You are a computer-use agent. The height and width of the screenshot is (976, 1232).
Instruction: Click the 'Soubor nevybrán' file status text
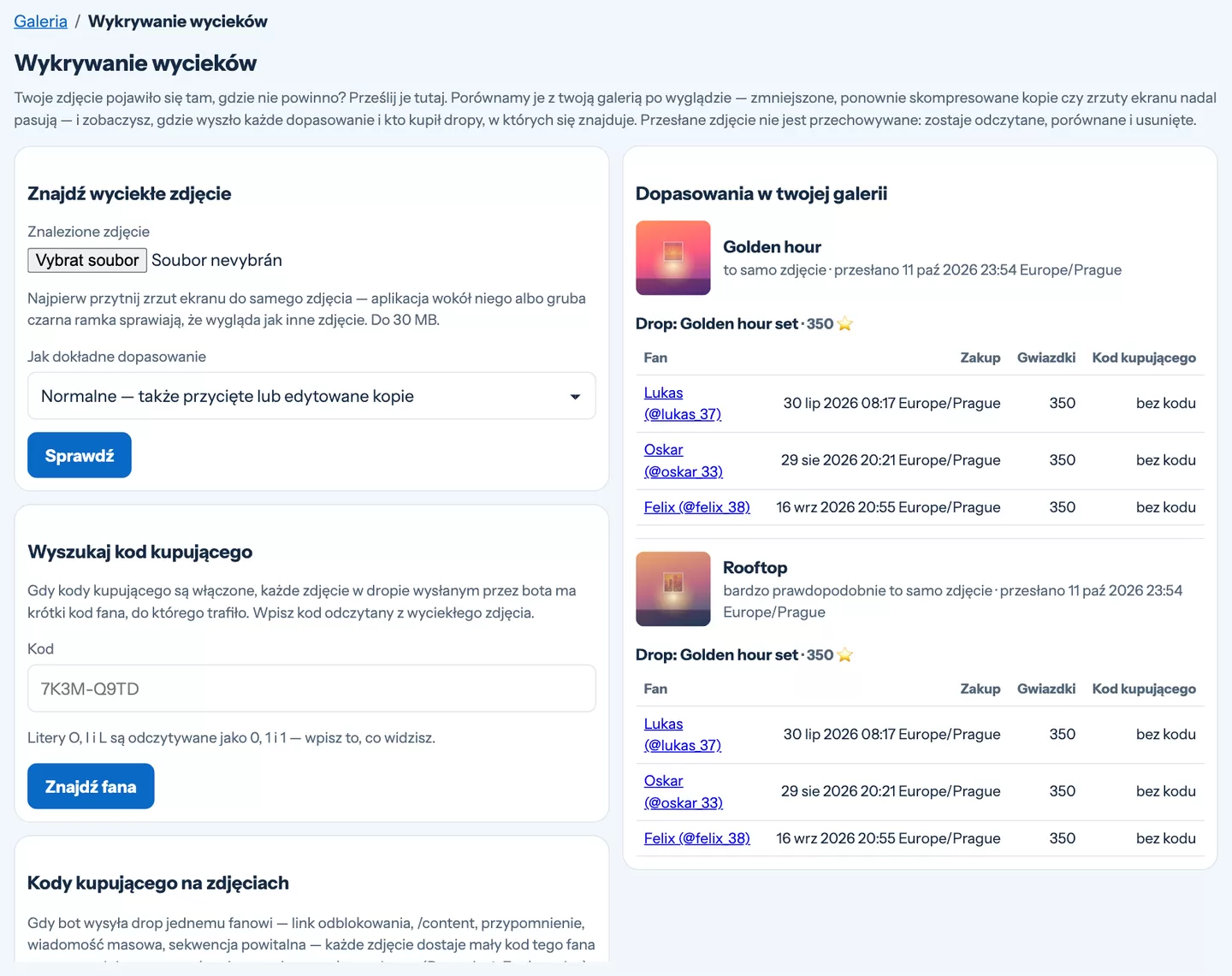pyautogui.click(x=216, y=260)
